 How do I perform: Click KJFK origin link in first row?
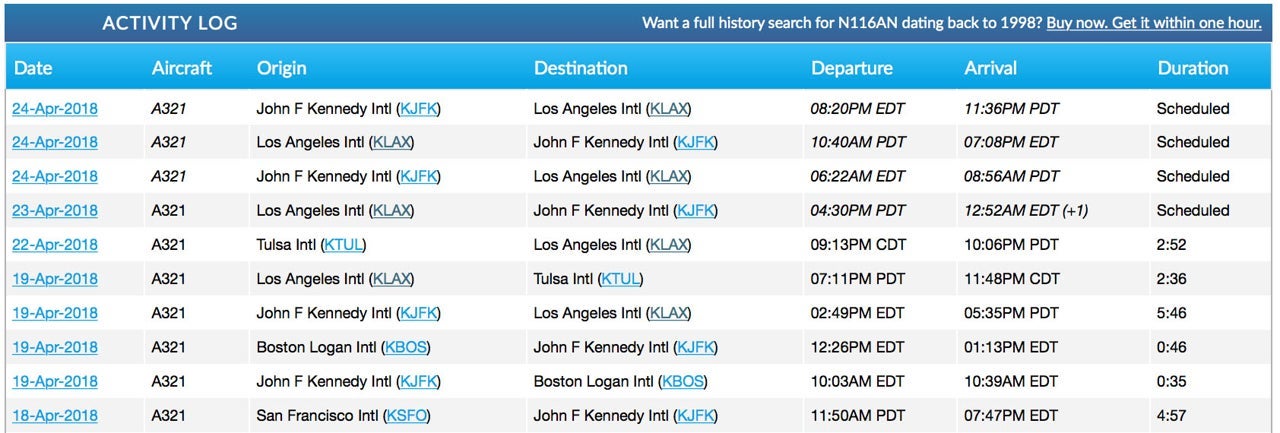(418, 109)
